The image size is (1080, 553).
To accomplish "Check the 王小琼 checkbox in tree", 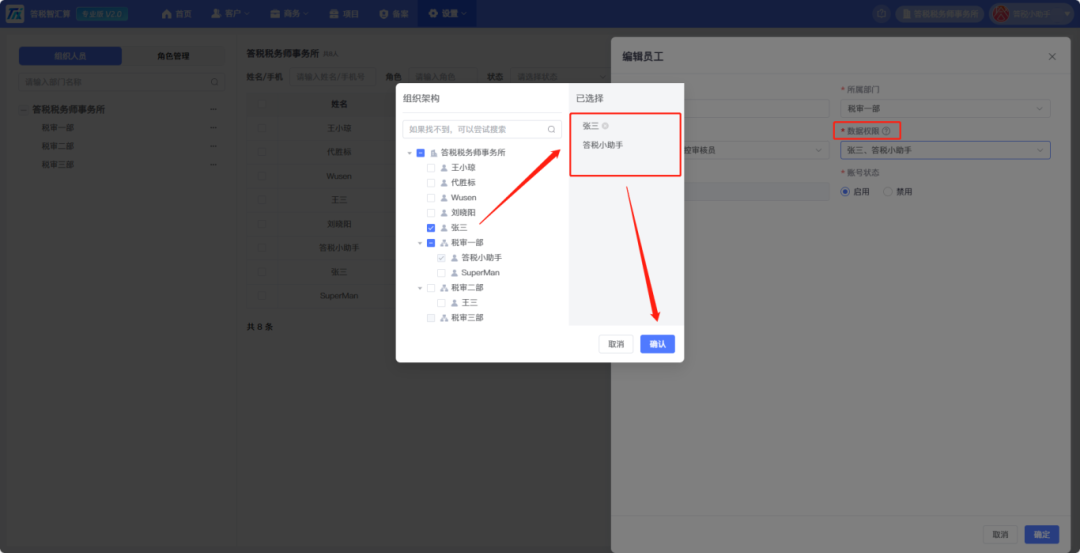I will click(431, 168).
